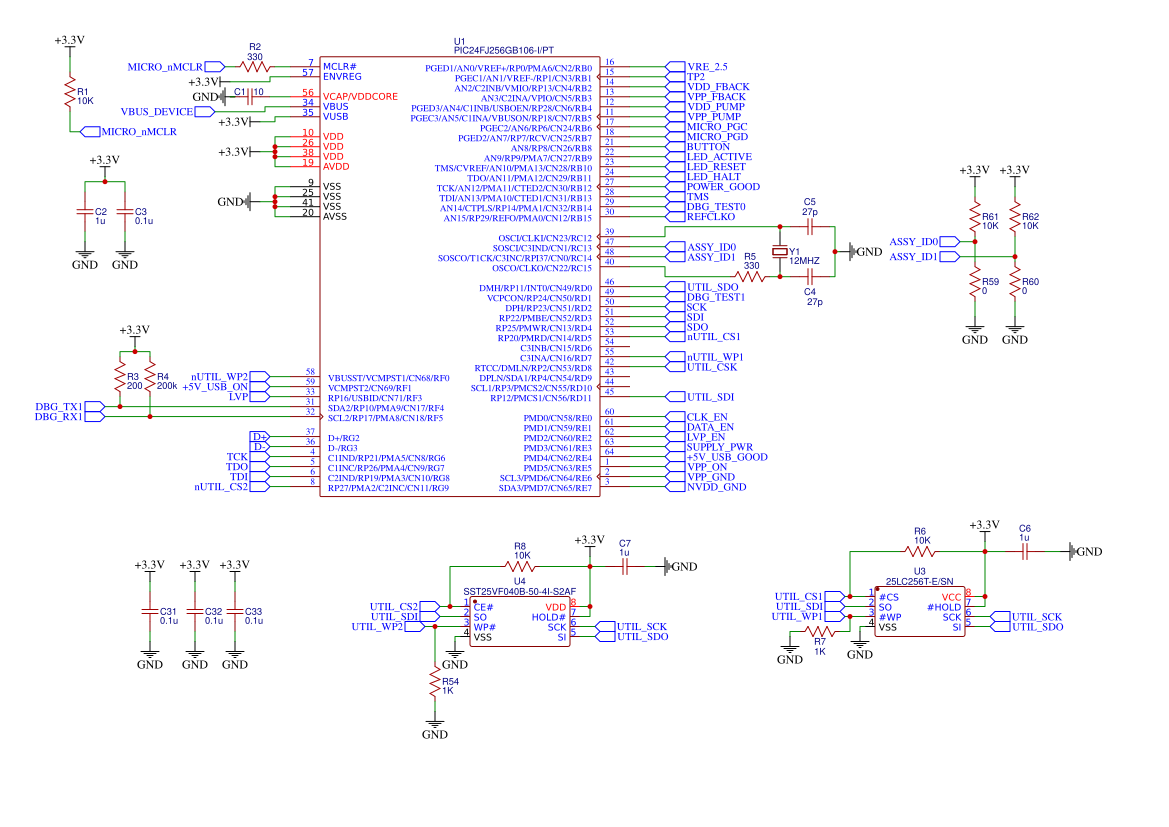Select the nUTIL_CS2 port label
Image resolution: width=1169 pixels, height=827 pixels.
tap(231, 487)
